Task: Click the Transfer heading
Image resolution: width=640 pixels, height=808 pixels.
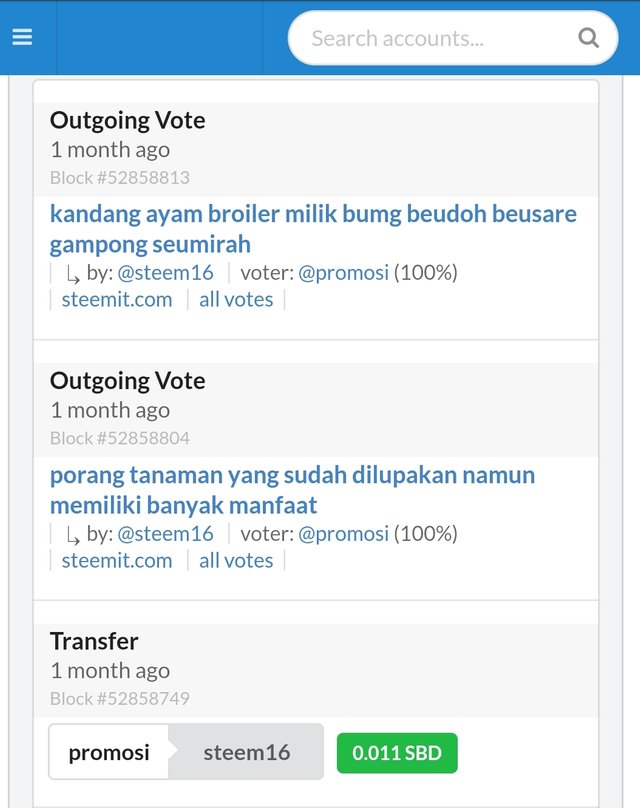Action: 94,641
